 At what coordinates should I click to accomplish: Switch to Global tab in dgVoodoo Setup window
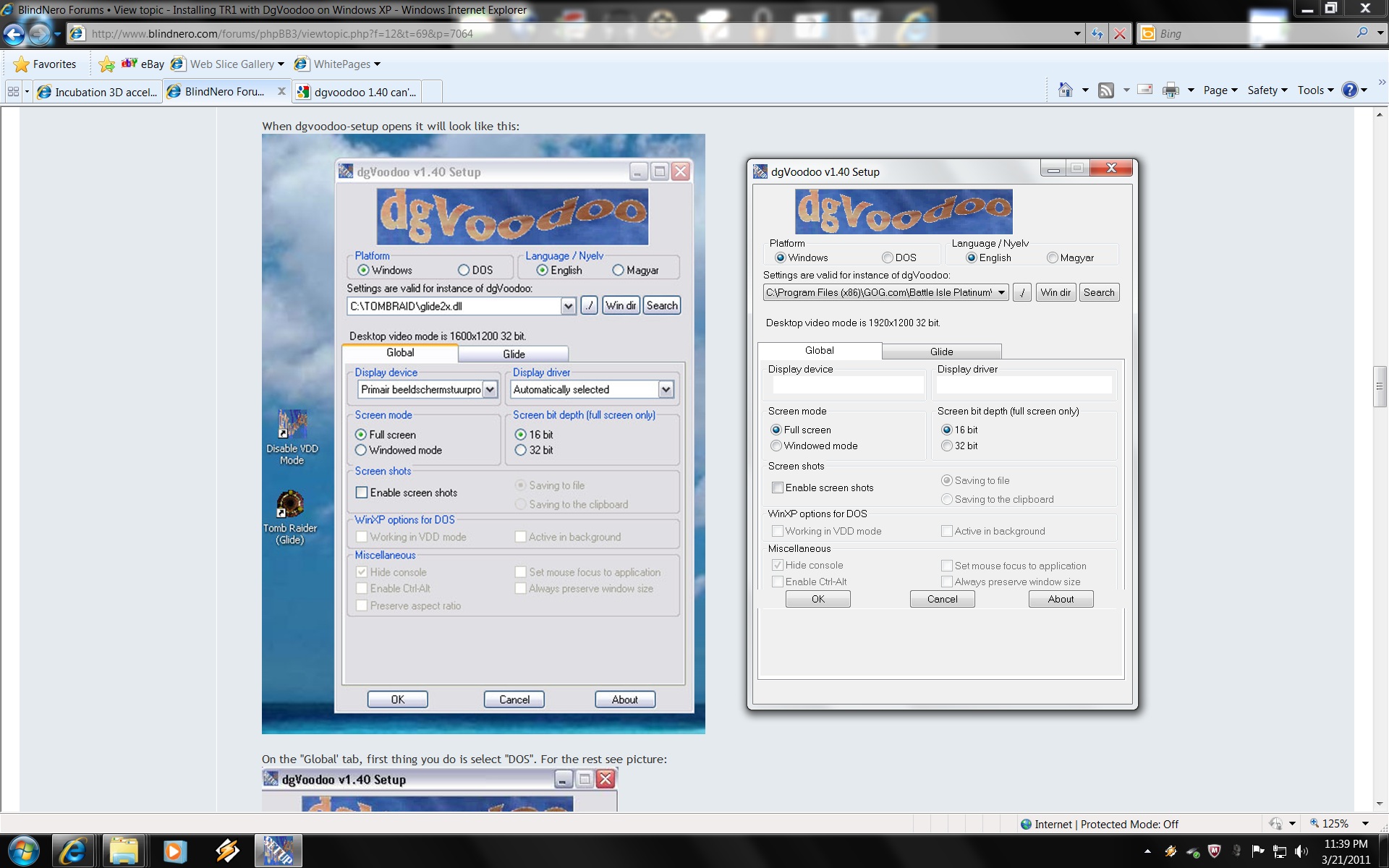point(820,350)
